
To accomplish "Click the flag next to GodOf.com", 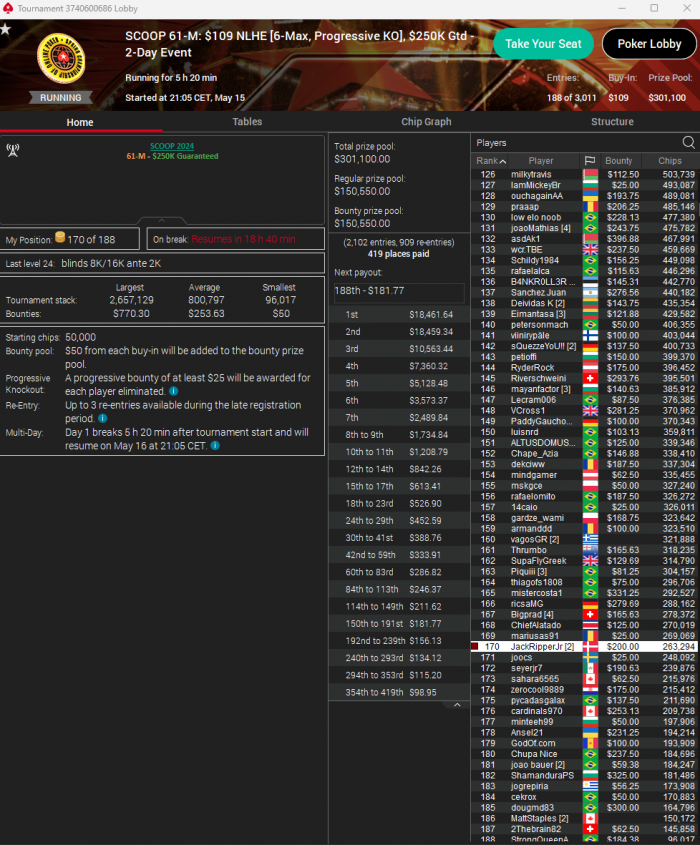I will coord(590,743).
